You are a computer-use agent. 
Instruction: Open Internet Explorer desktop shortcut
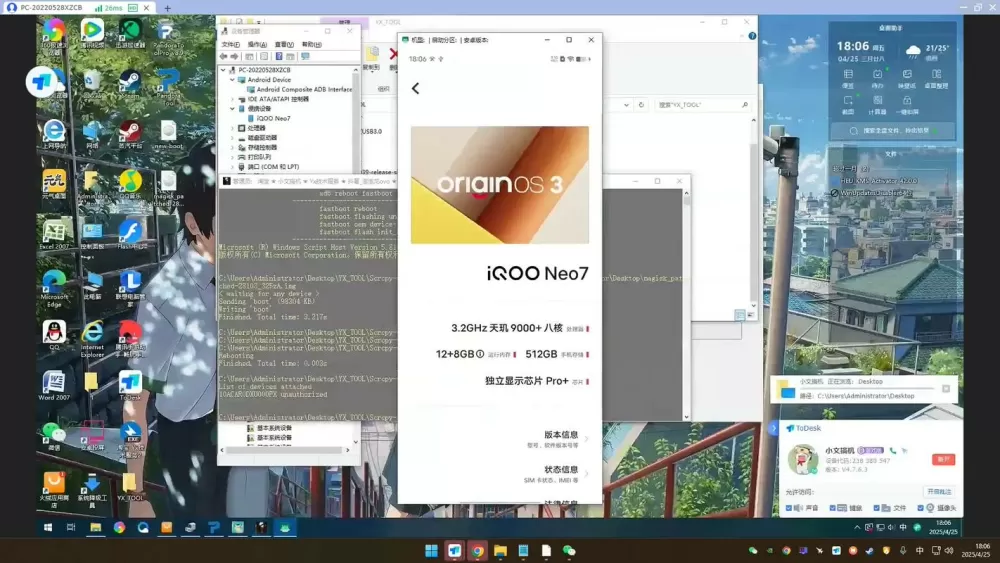pos(92,339)
